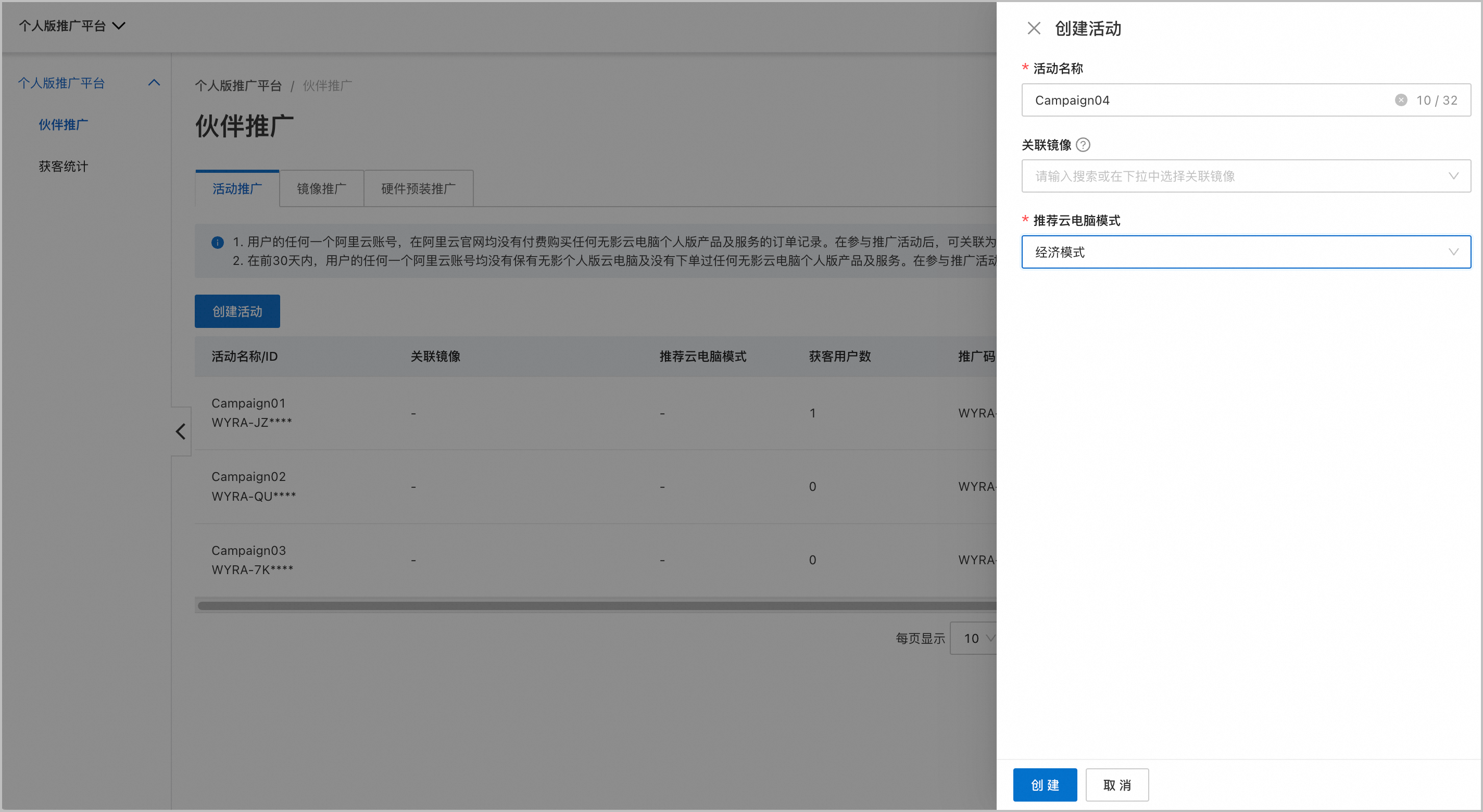Switch to the 硬件预装推广 tab
The height and width of the screenshot is (812, 1483).
coord(418,187)
